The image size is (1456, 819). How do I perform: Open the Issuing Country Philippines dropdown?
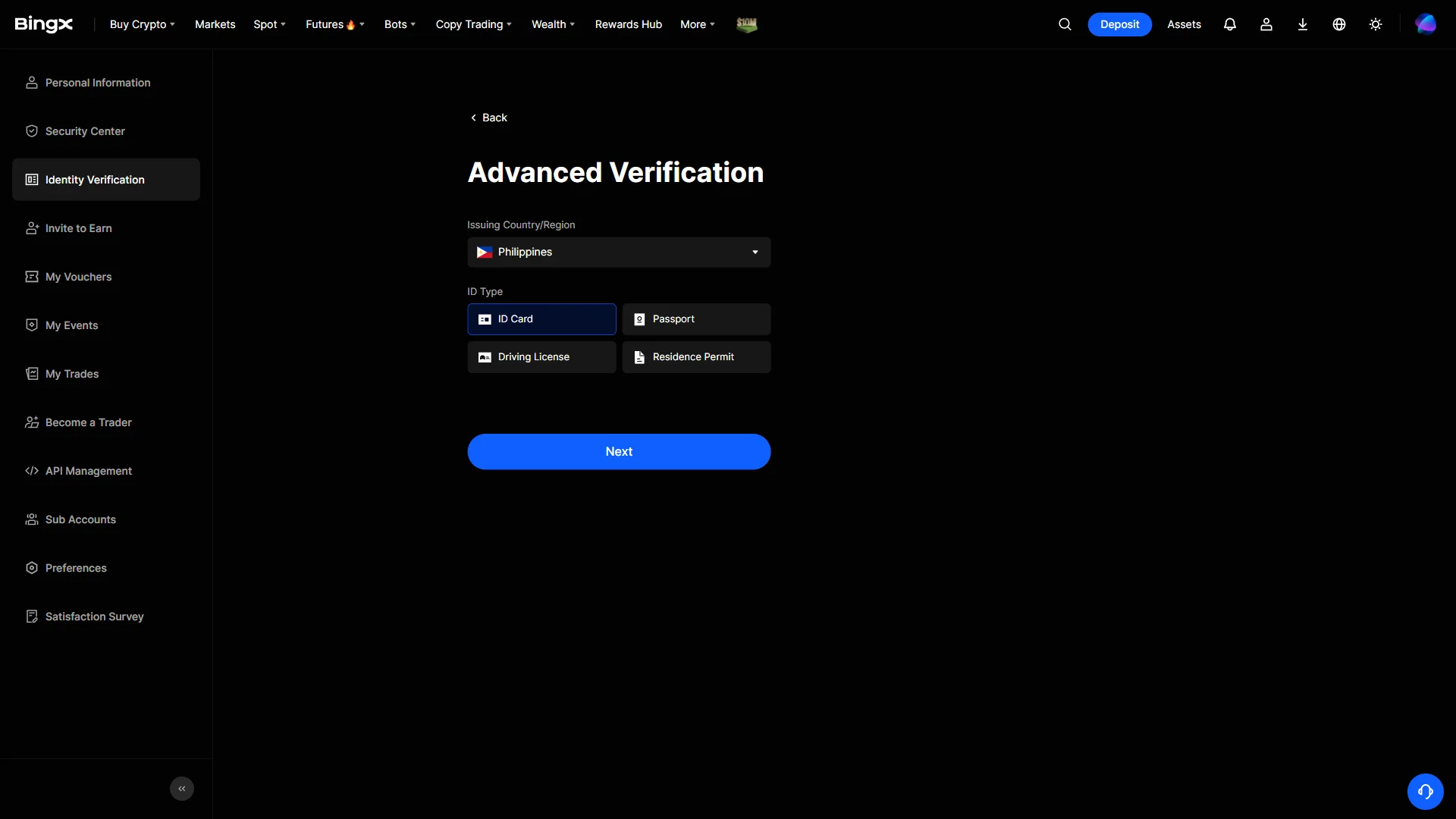[619, 252]
